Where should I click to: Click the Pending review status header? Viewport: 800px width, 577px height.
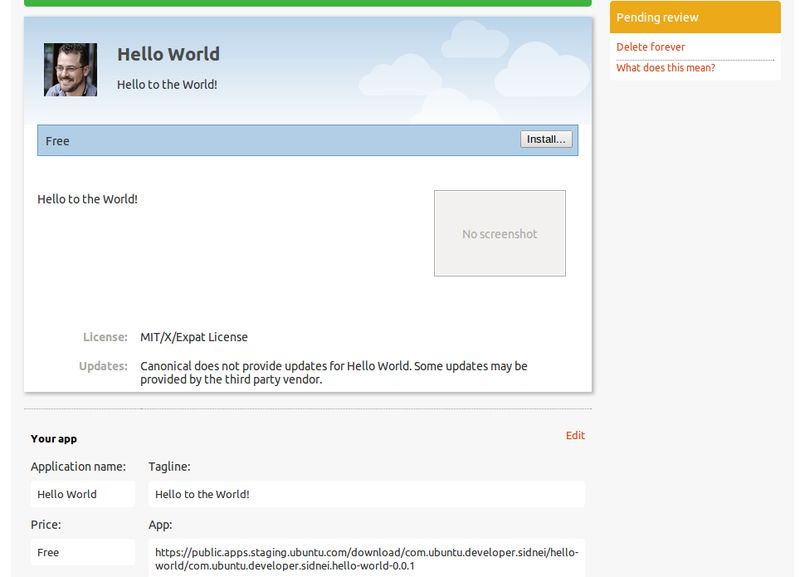695,17
